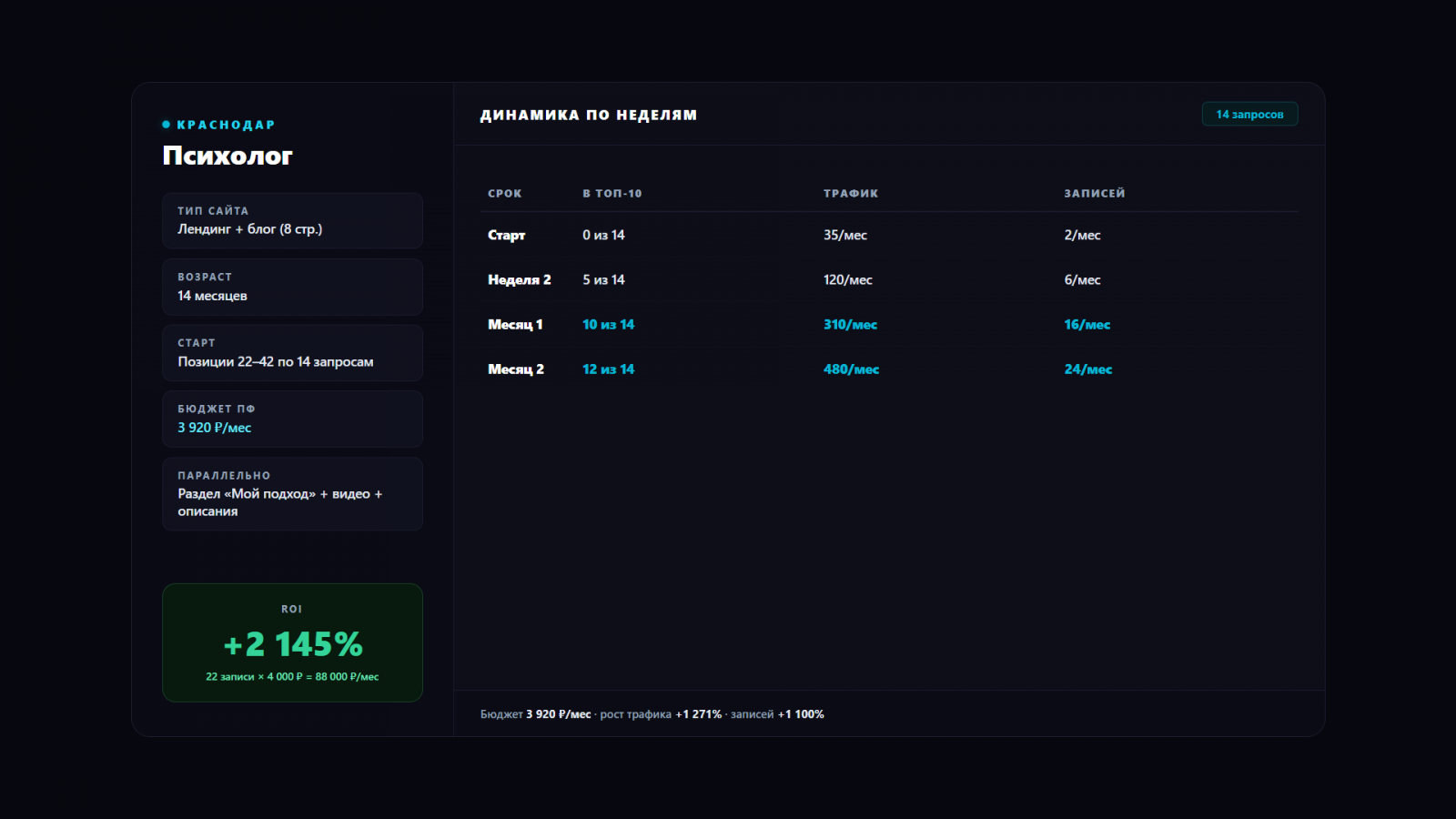Click the 'Динамика по неделям' heading

[x=589, y=116]
